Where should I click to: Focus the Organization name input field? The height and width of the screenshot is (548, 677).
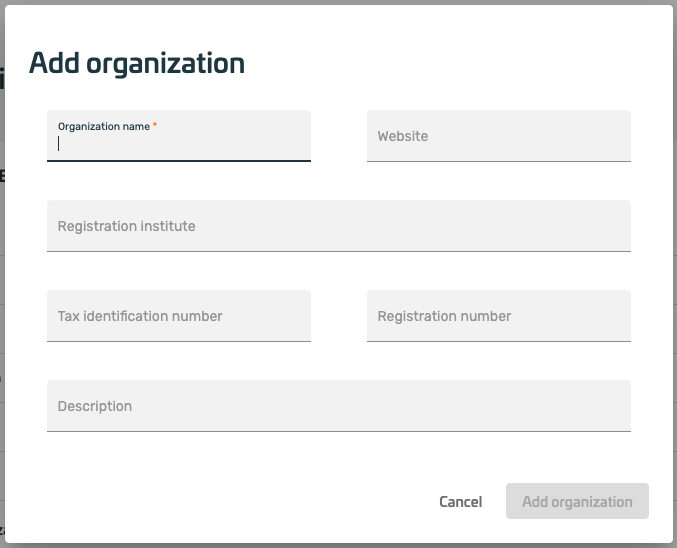click(x=180, y=143)
